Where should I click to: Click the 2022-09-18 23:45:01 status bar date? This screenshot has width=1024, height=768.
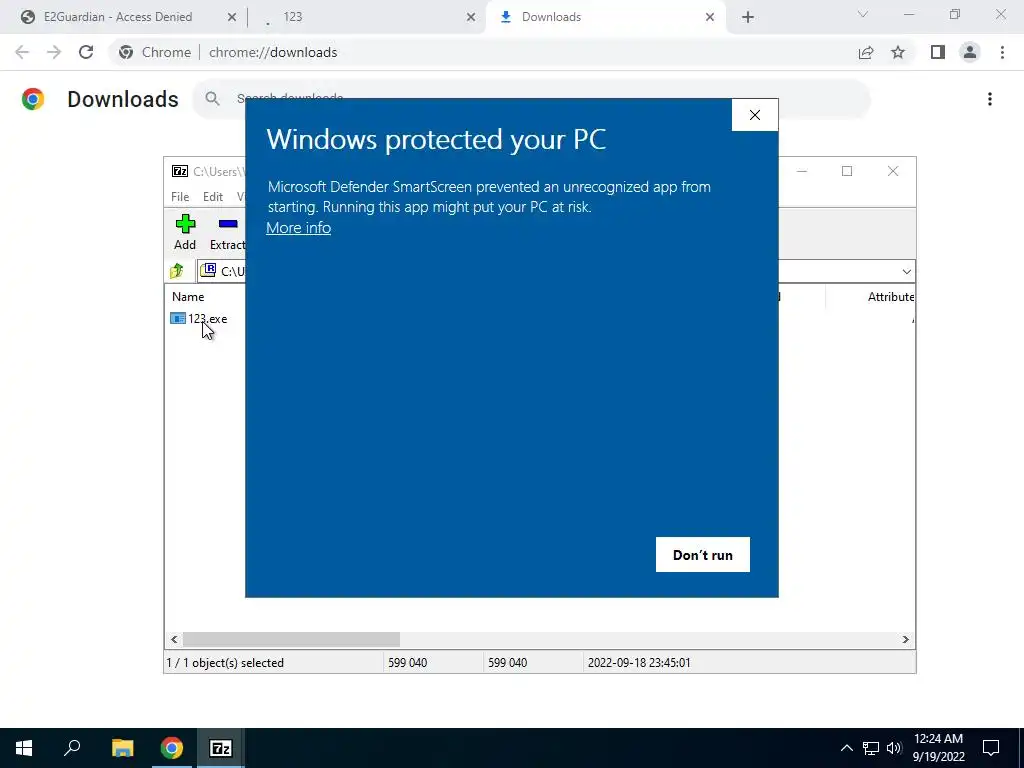point(639,663)
